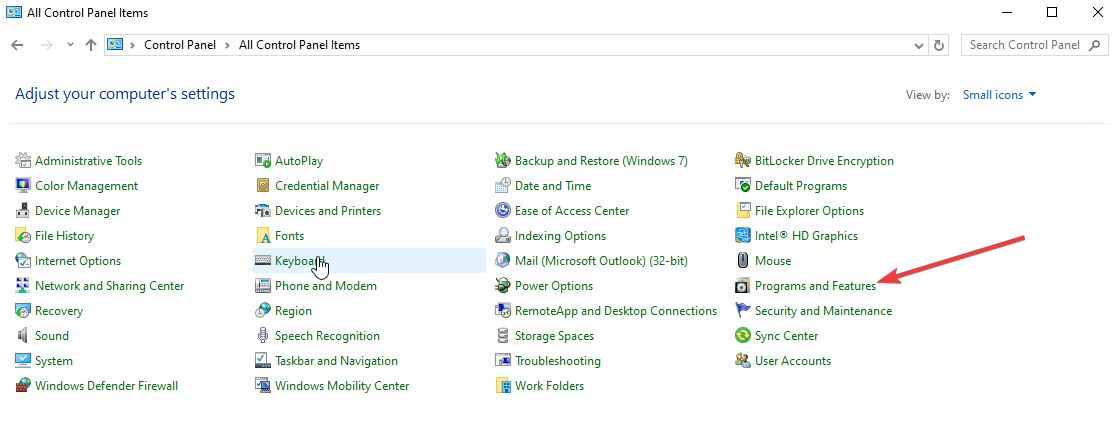
Task: Click the Back navigation arrow
Action: [18, 45]
